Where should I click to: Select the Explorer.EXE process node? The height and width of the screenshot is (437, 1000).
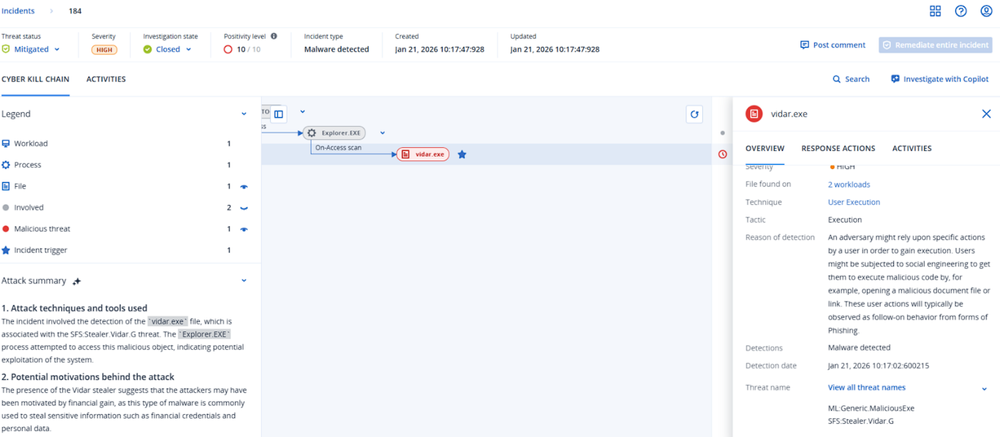335,132
